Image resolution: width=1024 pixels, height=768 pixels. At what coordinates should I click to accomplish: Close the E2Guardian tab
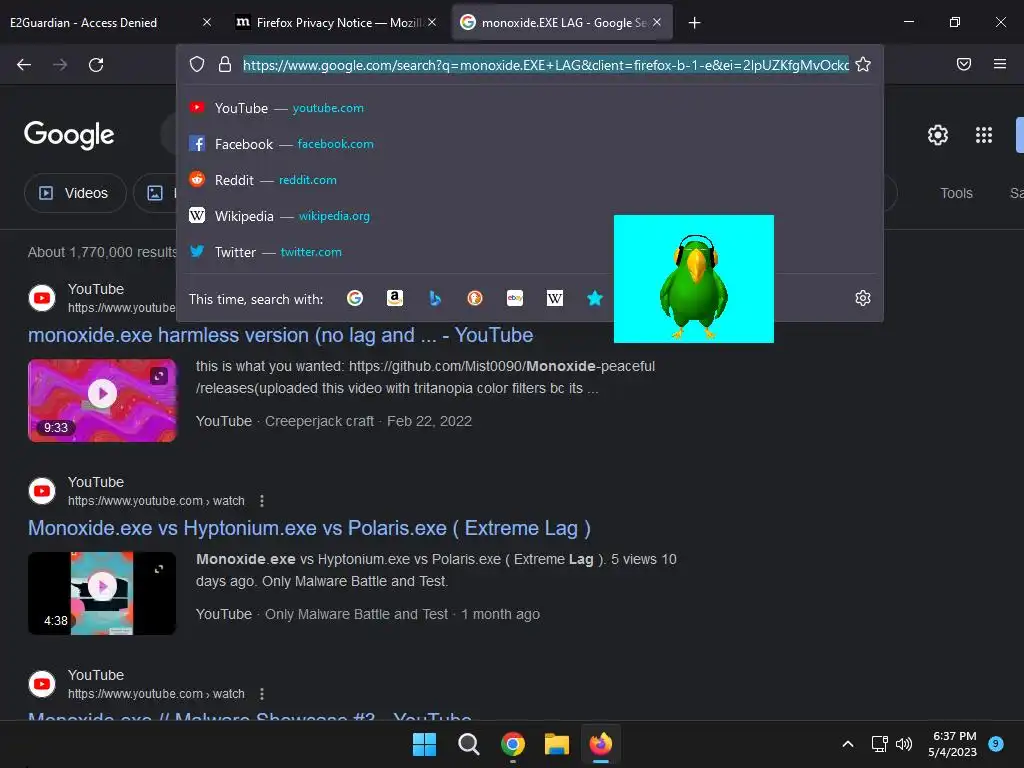[207, 23]
